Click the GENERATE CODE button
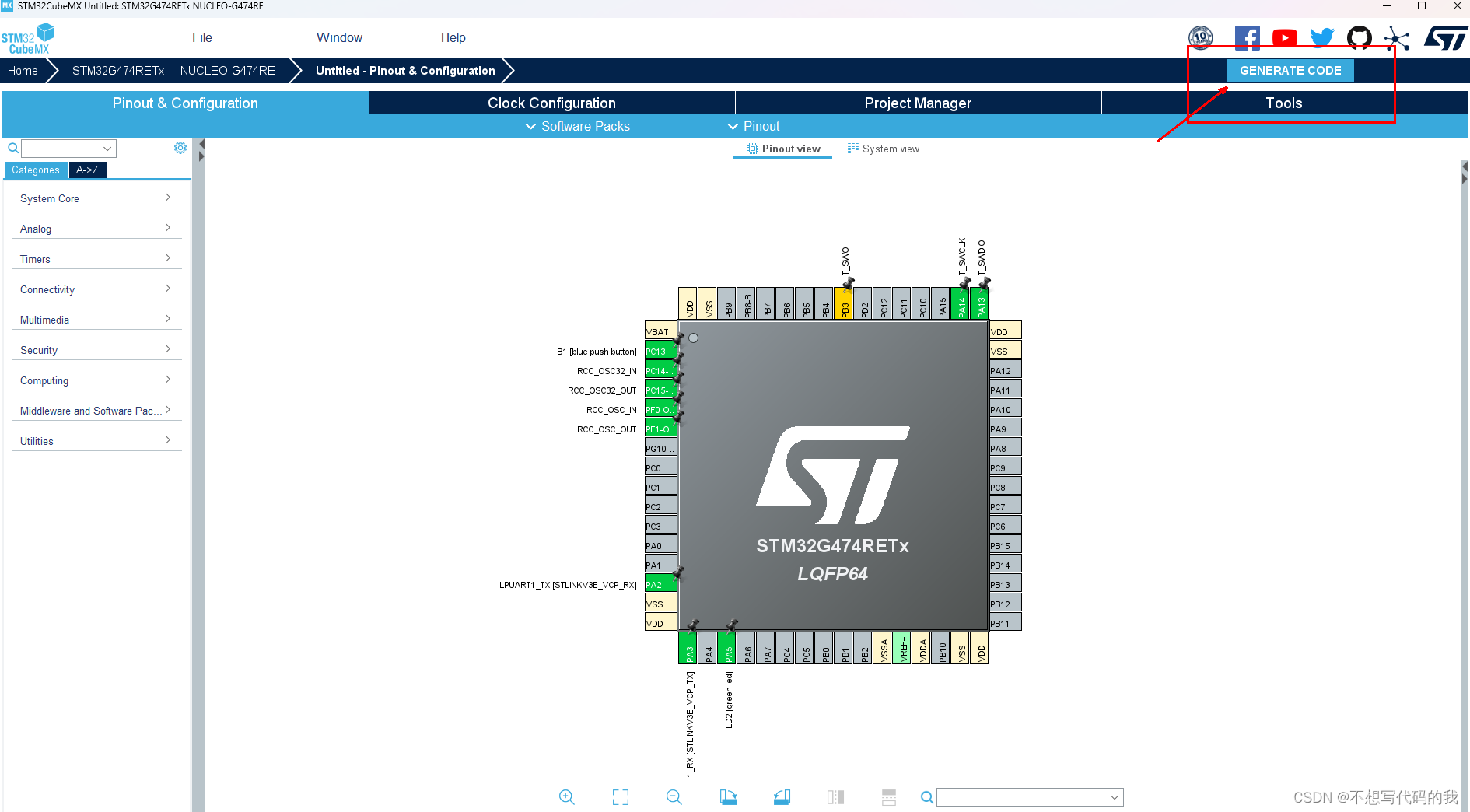 (x=1290, y=71)
